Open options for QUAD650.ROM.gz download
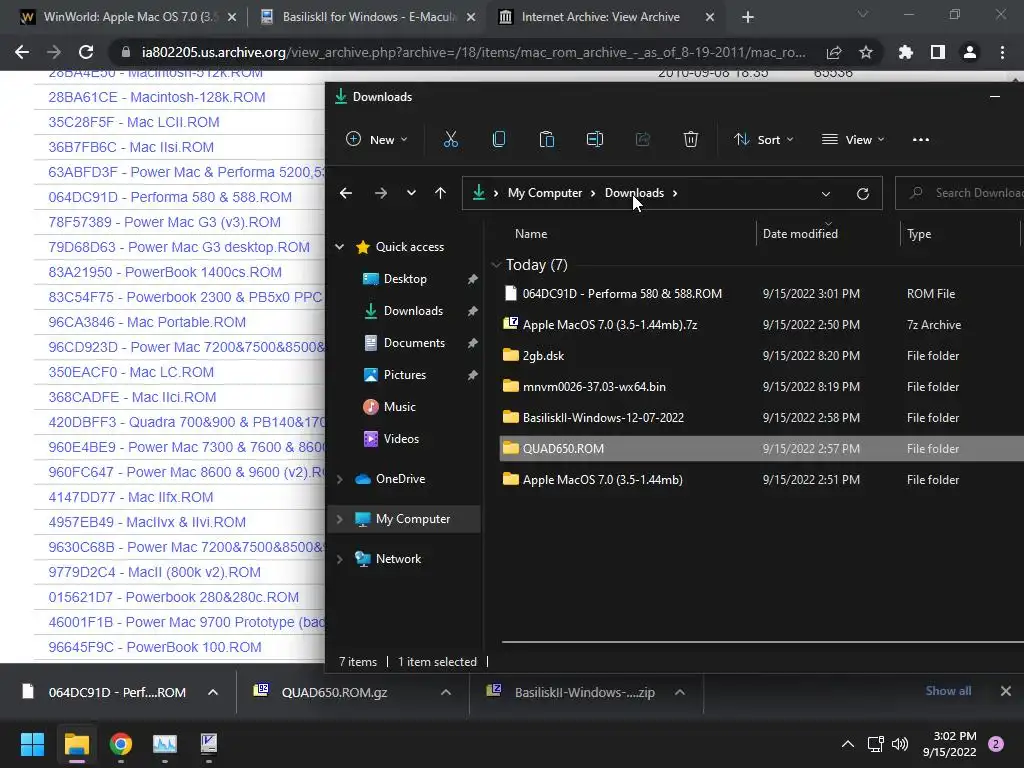The width and height of the screenshot is (1024, 768). [446, 692]
